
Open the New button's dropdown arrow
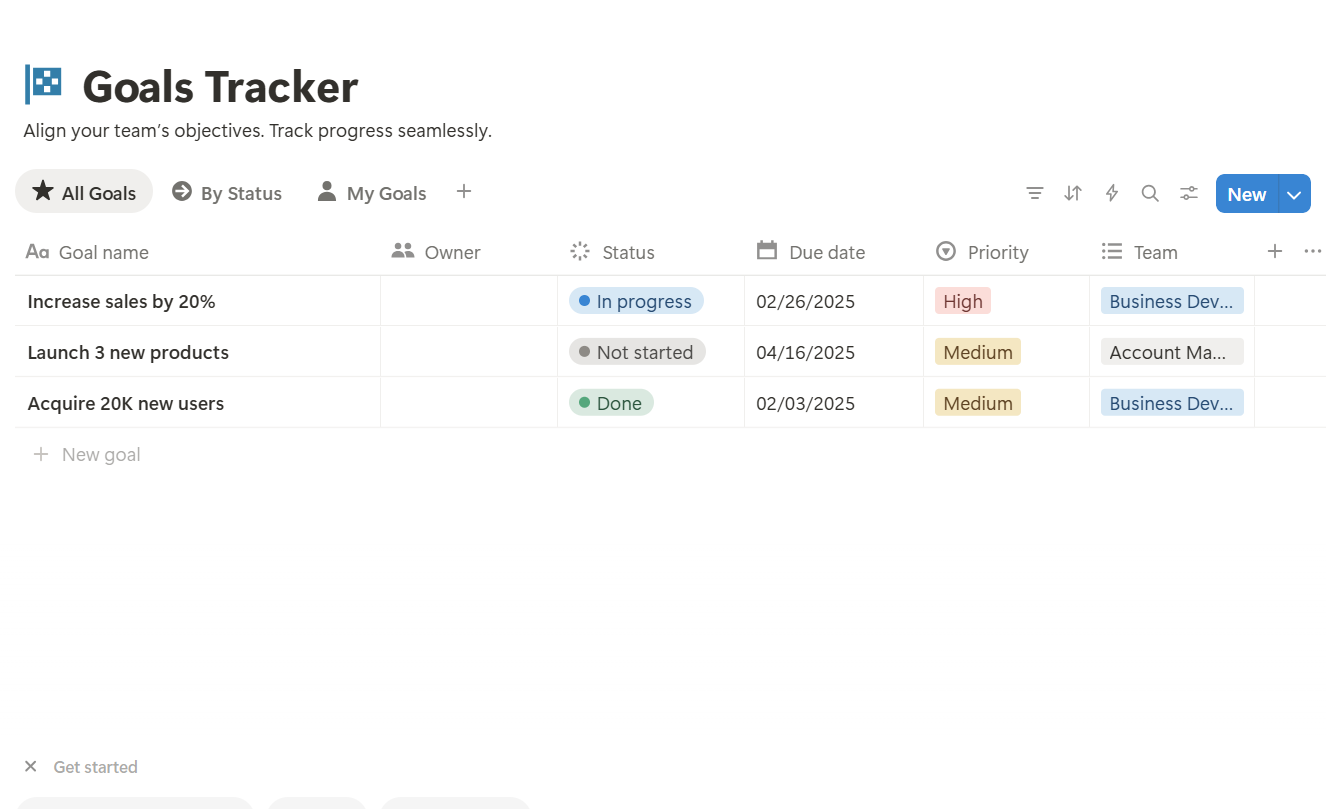[x=1294, y=193]
